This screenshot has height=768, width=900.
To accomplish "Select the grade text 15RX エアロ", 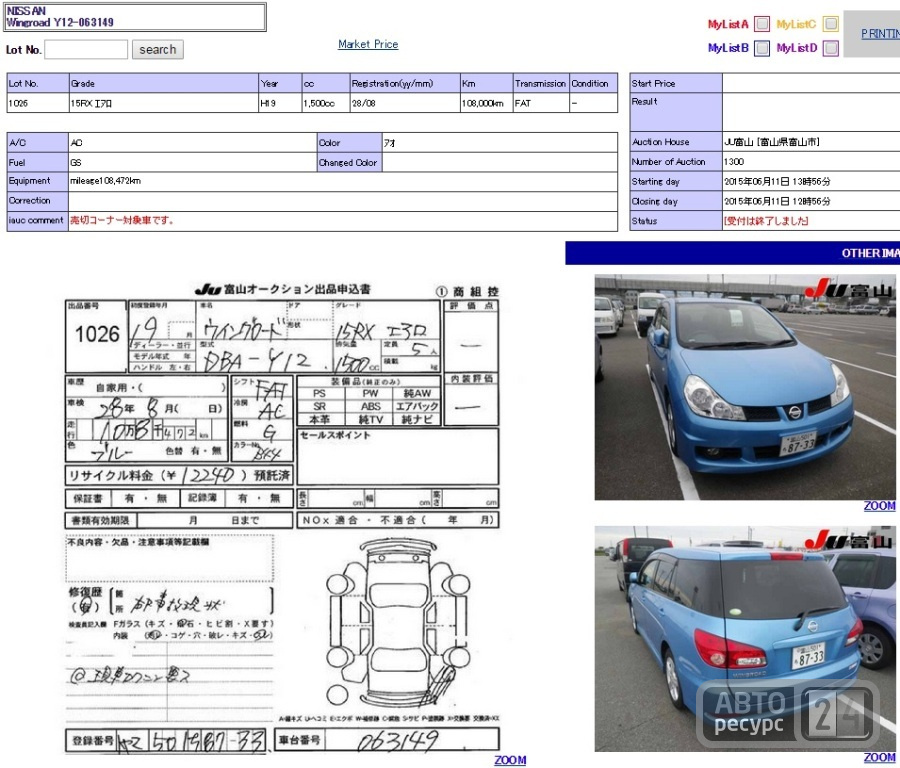I will 91,103.
